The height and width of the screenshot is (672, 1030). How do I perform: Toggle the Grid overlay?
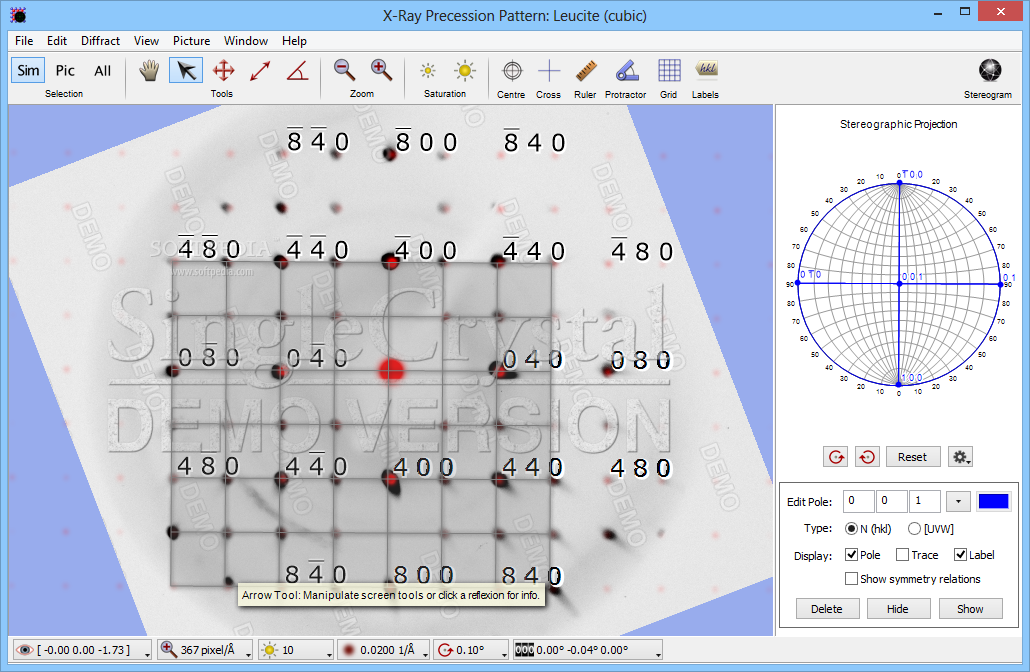[x=669, y=70]
